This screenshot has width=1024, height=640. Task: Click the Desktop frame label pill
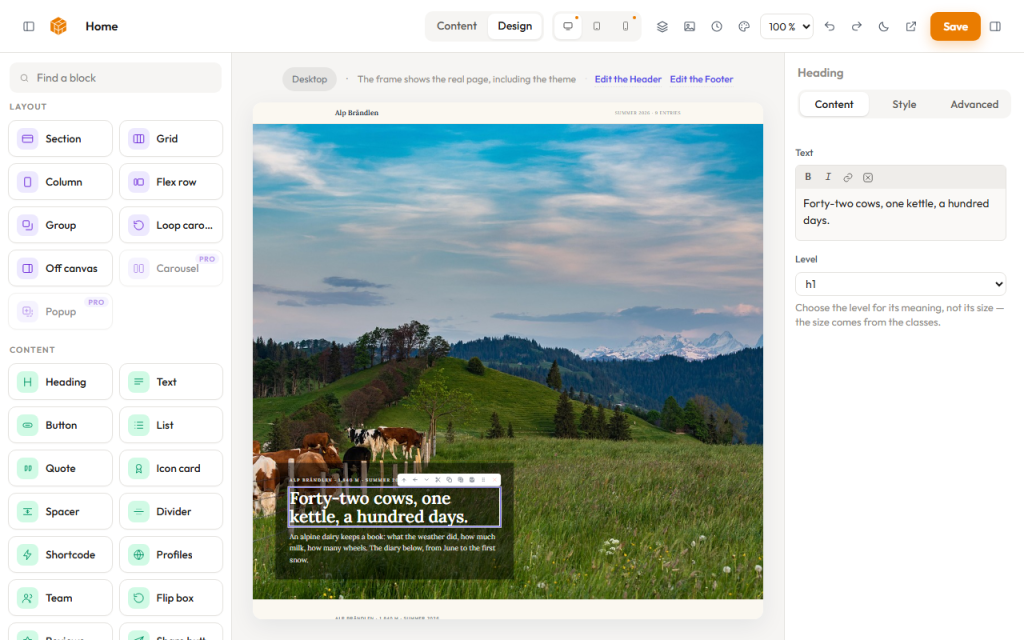click(310, 79)
